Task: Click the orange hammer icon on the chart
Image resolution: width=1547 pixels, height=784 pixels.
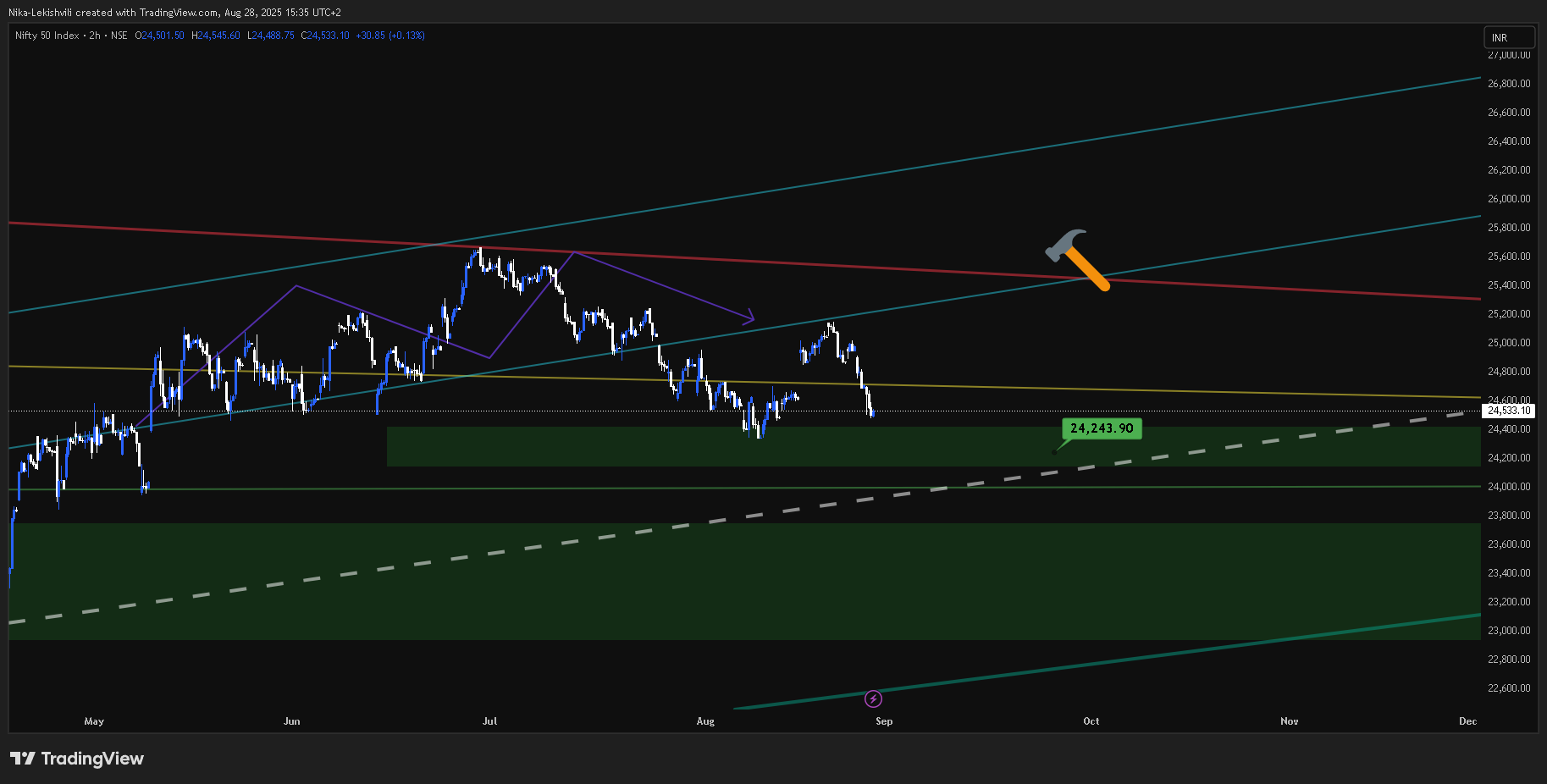Action: point(1077,260)
